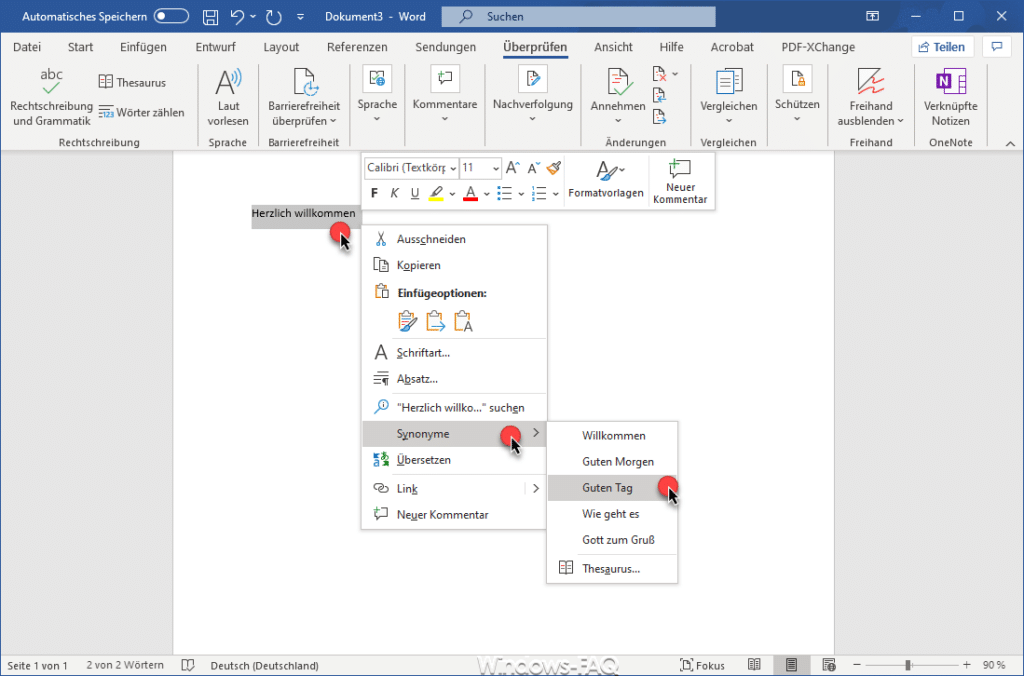Switch to the Einfügen ribbon tab

click(x=143, y=47)
